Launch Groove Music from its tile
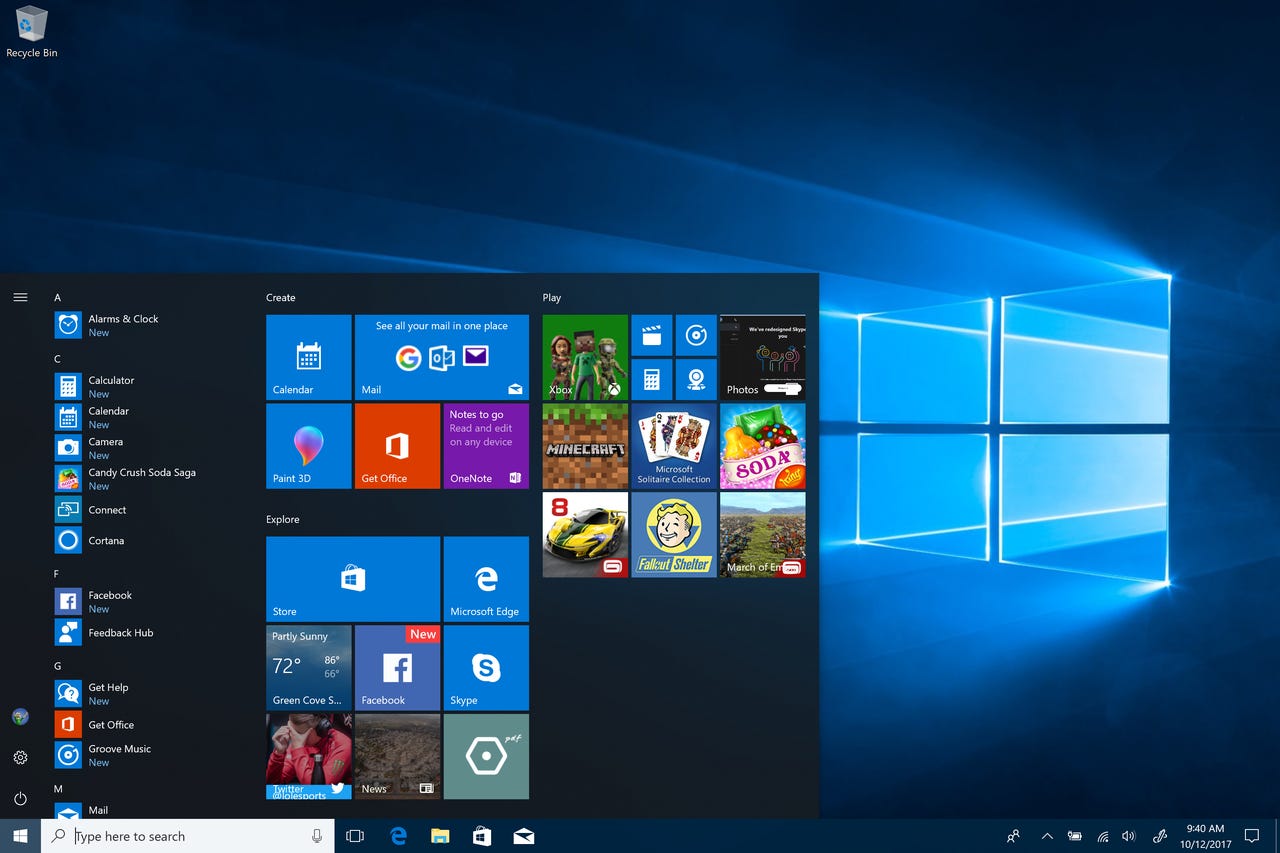 pyautogui.click(x=696, y=335)
